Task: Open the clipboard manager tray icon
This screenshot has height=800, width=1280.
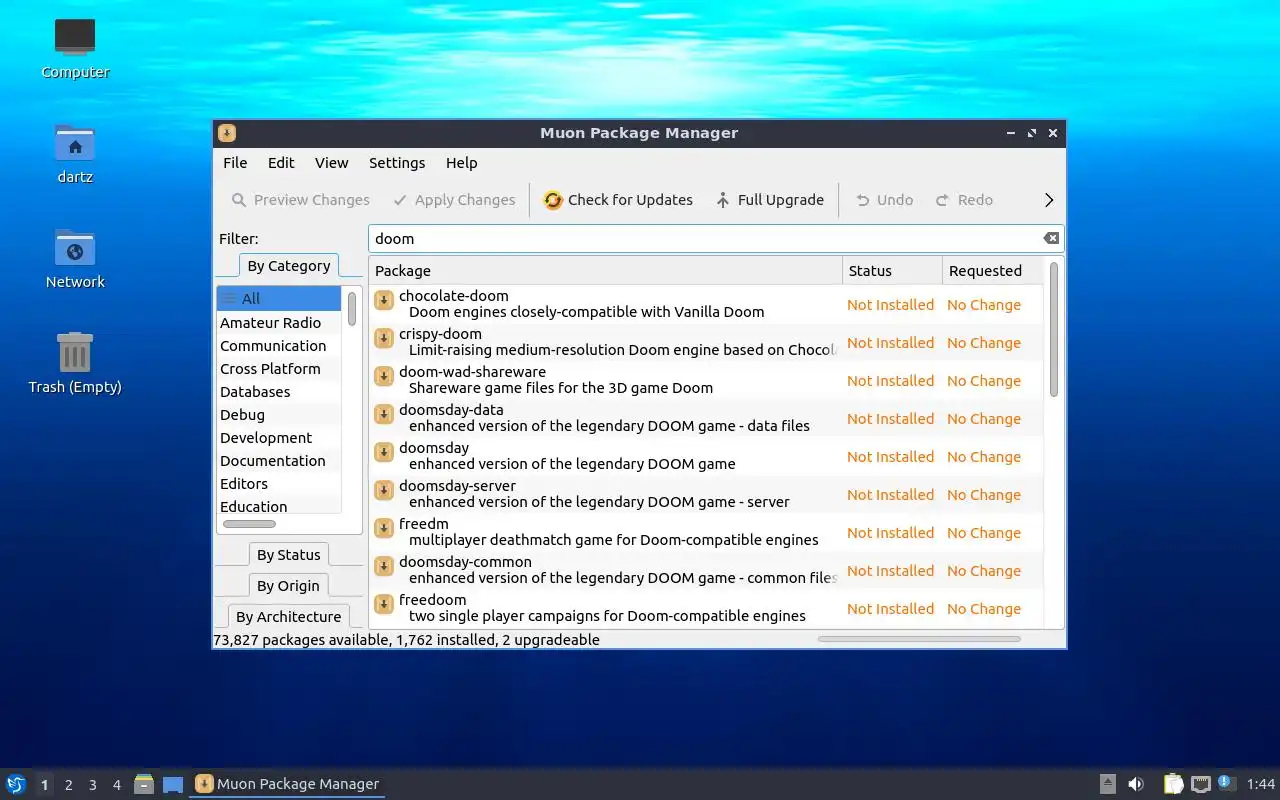Action: coord(1173,784)
